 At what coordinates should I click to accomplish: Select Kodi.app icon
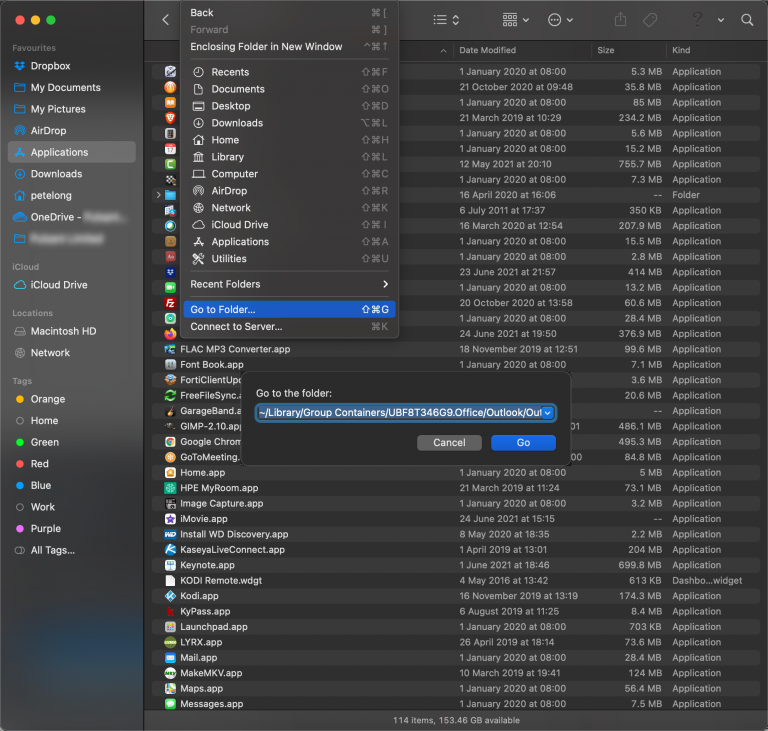(x=170, y=596)
